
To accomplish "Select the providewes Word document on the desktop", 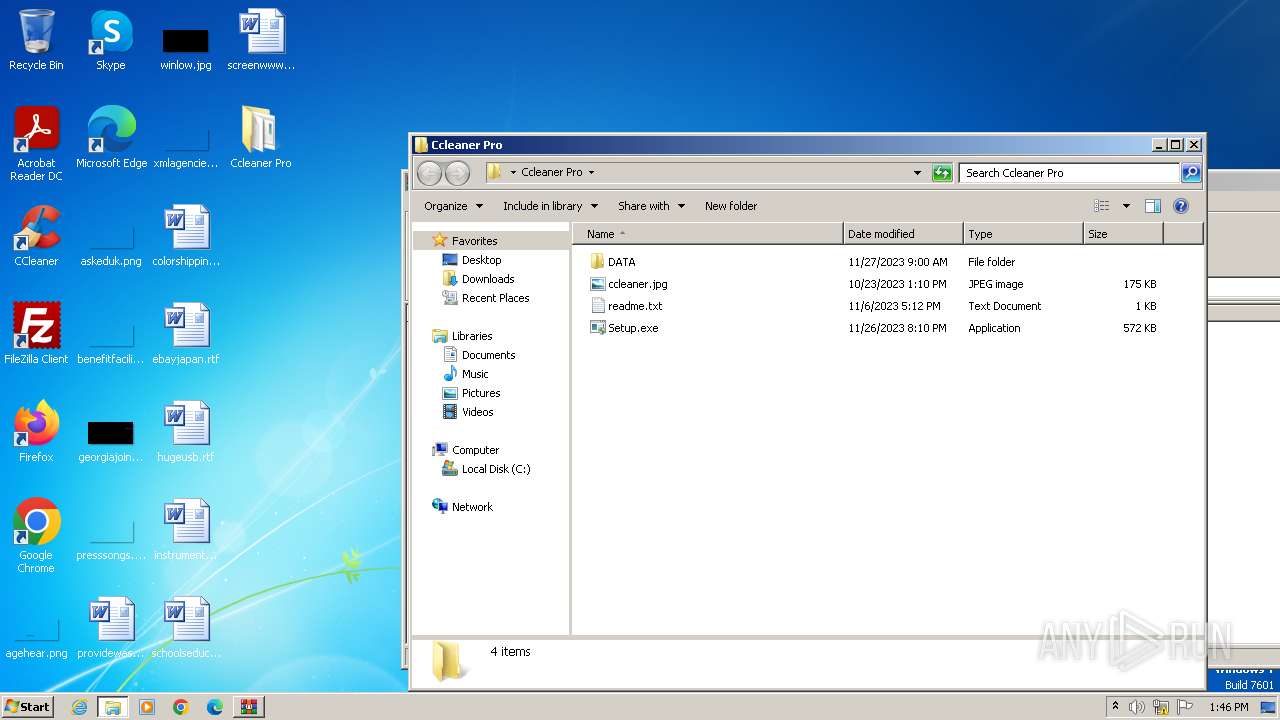I will (x=111, y=628).
